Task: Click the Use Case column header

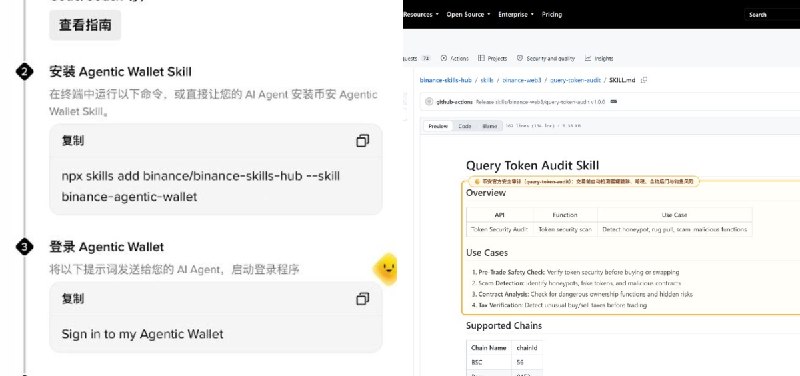Action: coord(674,215)
